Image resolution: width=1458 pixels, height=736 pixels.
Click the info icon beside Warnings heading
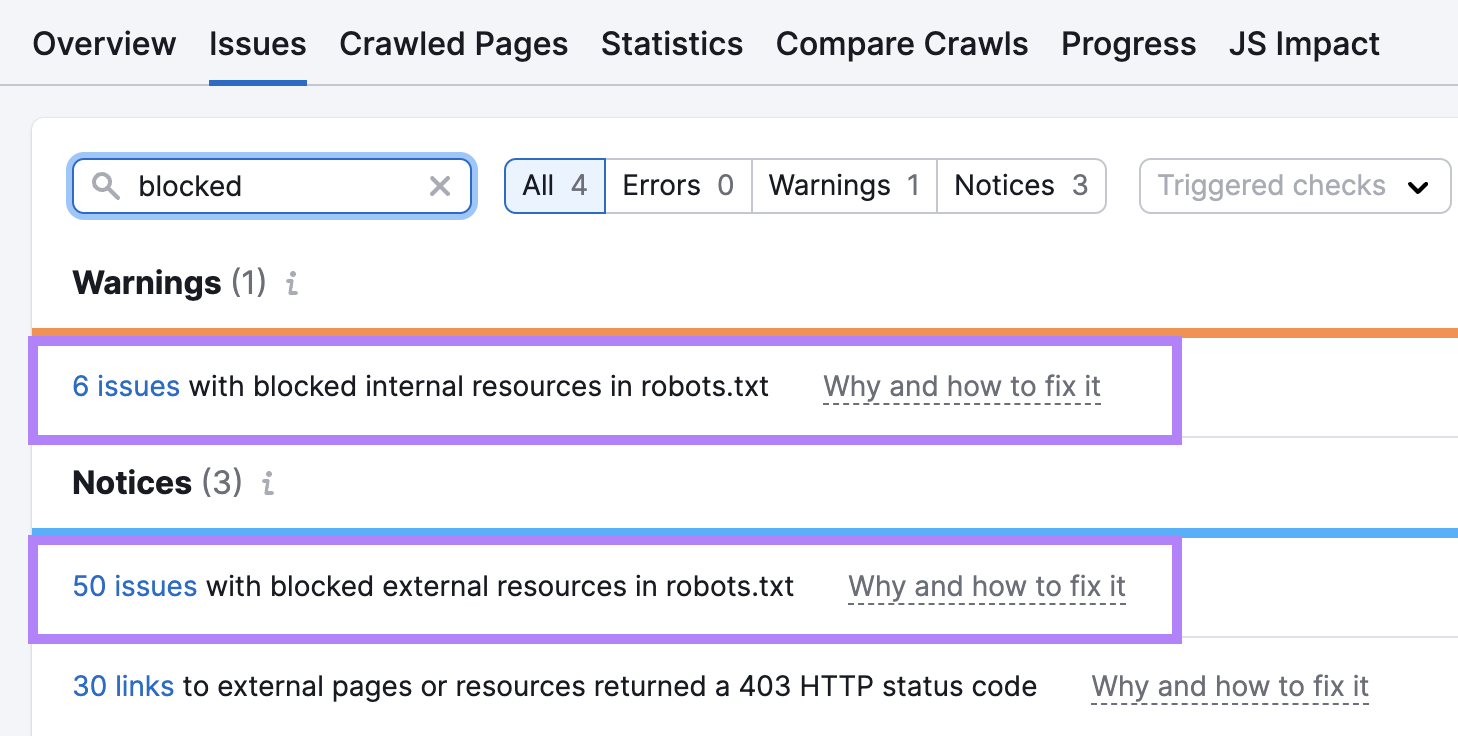click(291, 284)
